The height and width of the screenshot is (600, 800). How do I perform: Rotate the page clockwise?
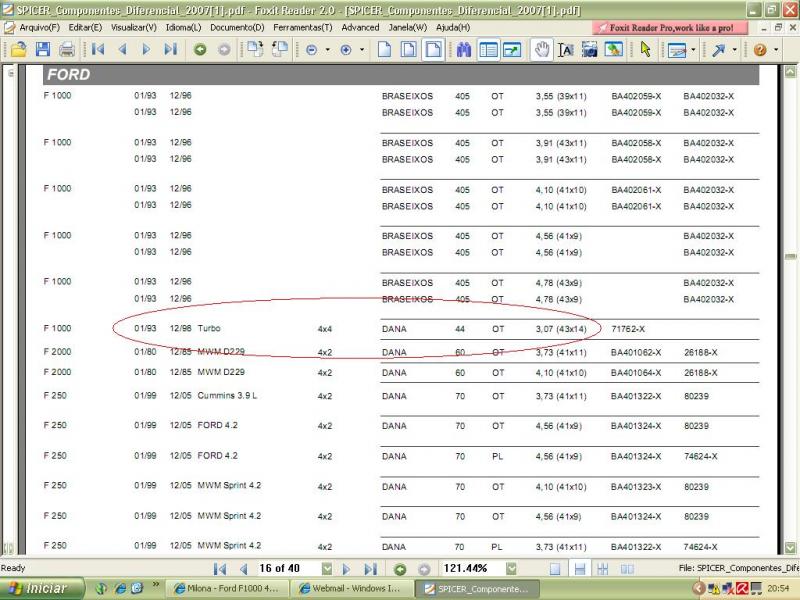(x=255, y=49)
